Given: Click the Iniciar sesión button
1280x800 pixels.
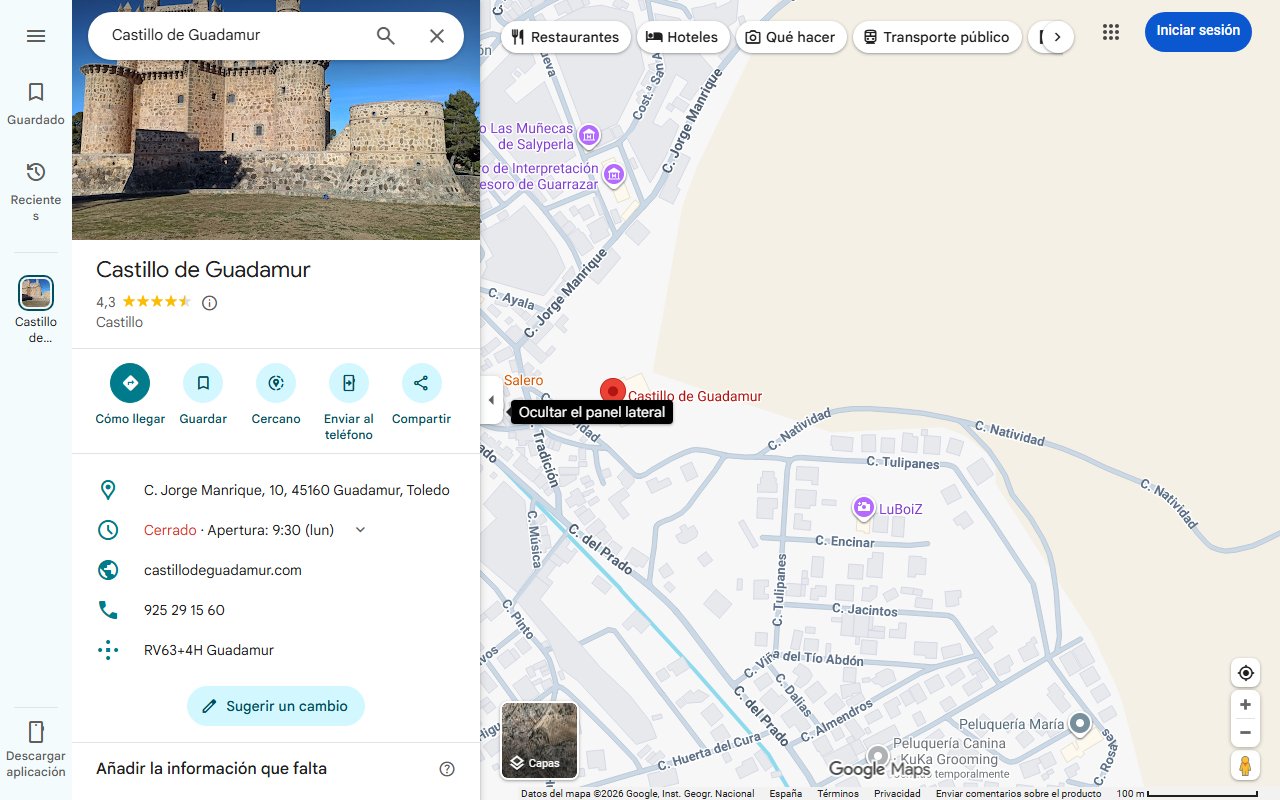Looking at the screenshot, I should pyautogui.click(x=1198, y=31).
